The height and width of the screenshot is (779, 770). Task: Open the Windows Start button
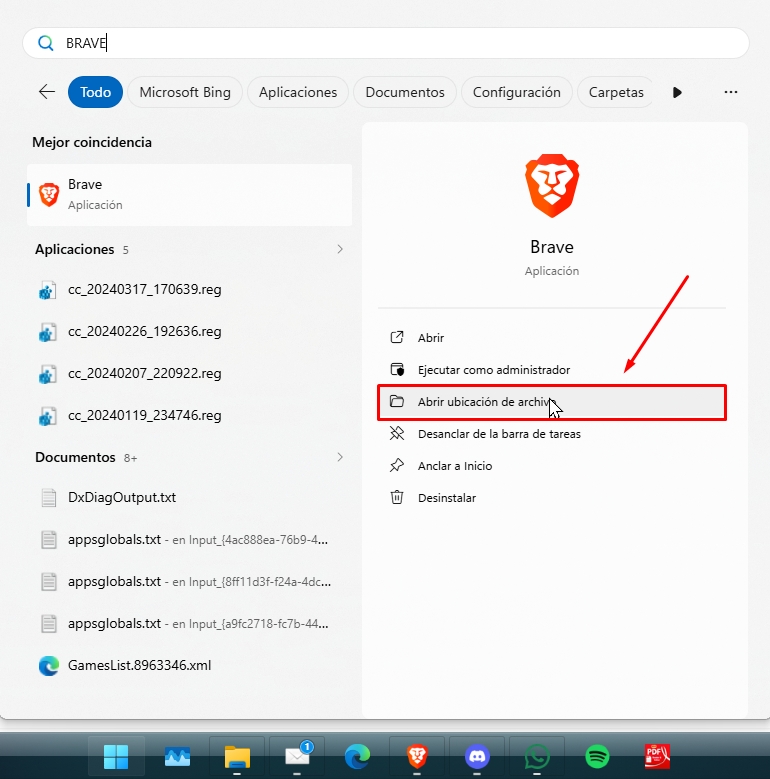pos(116,757)
